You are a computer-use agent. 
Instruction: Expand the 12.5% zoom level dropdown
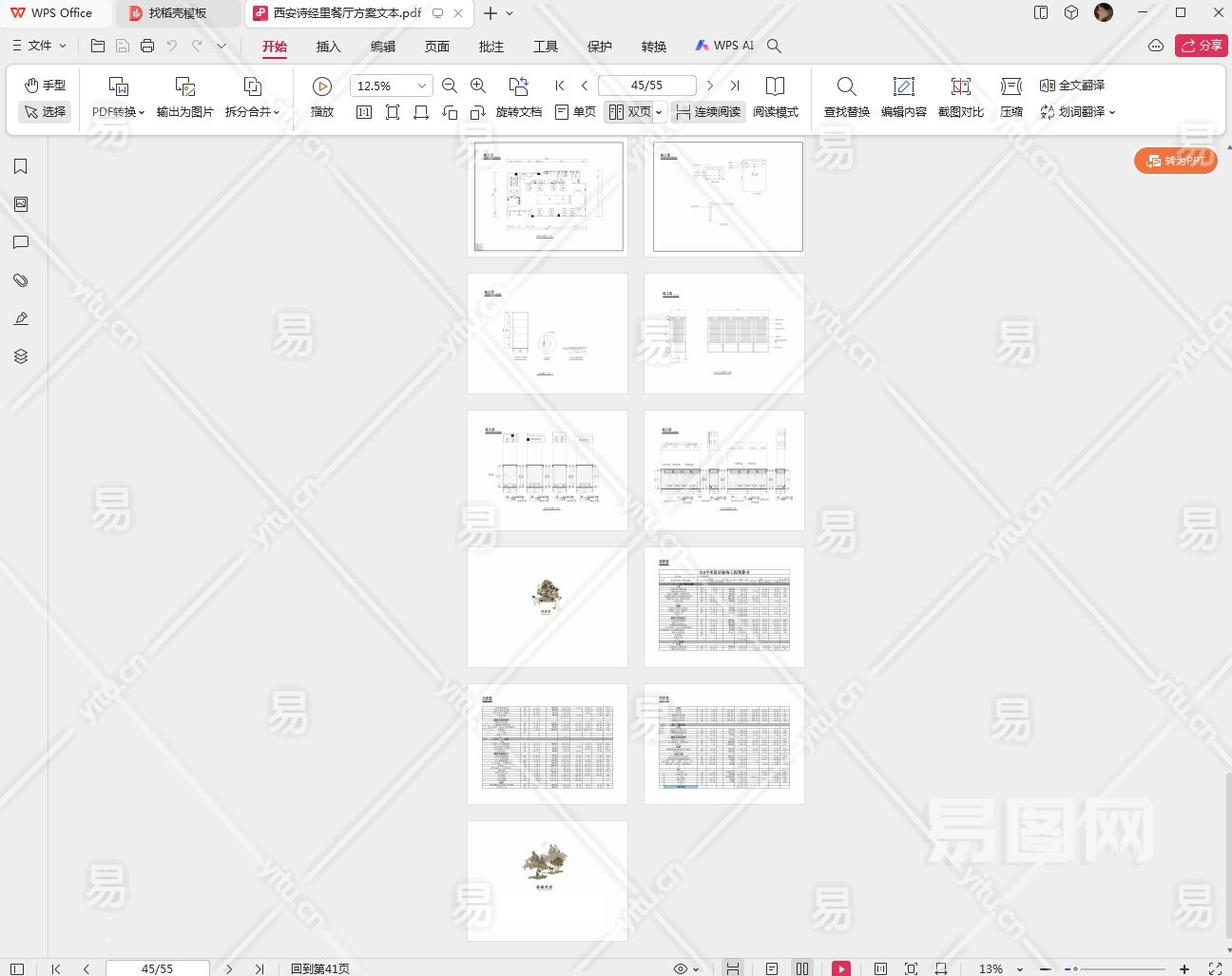421,86
